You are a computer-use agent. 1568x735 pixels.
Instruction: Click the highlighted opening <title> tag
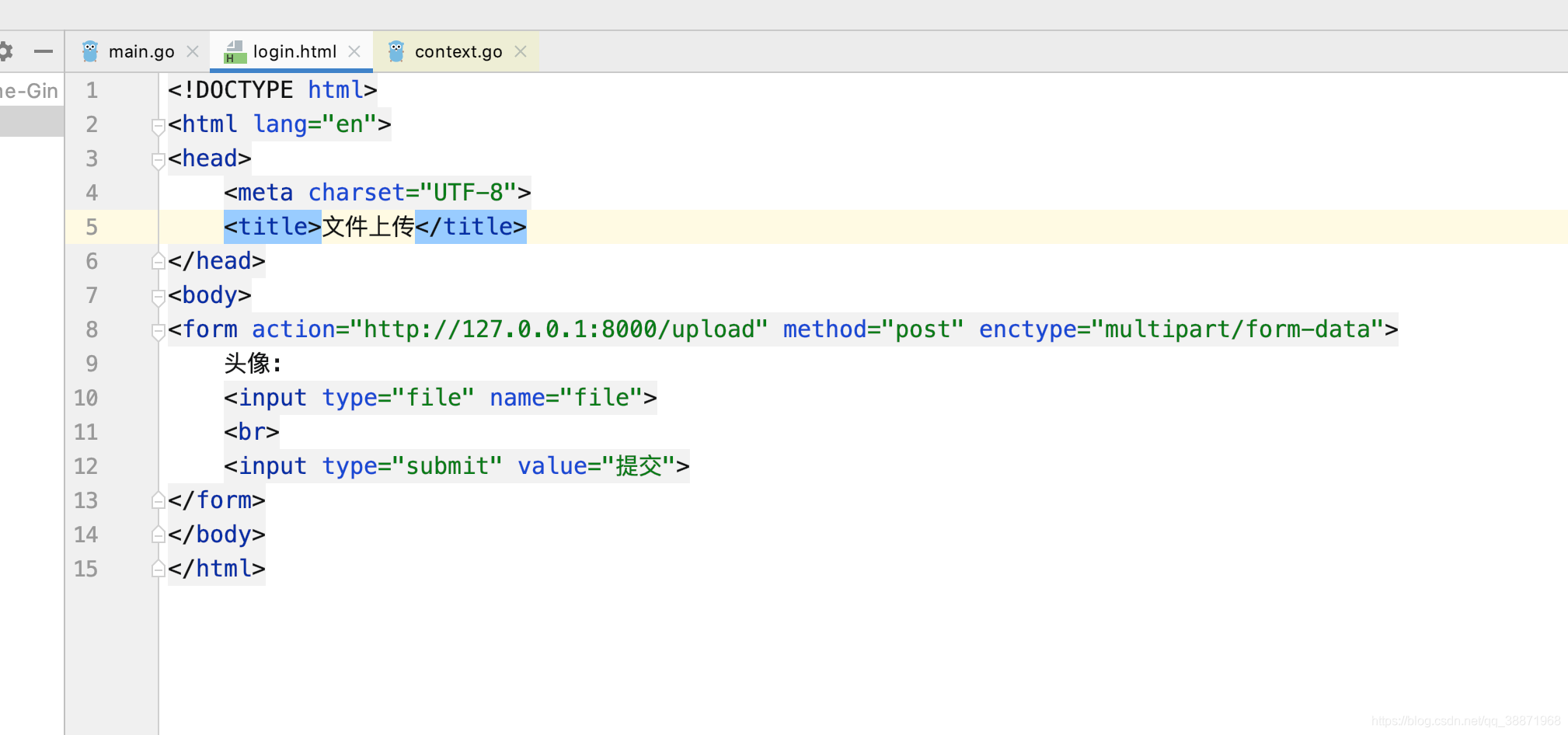(273, 227)
